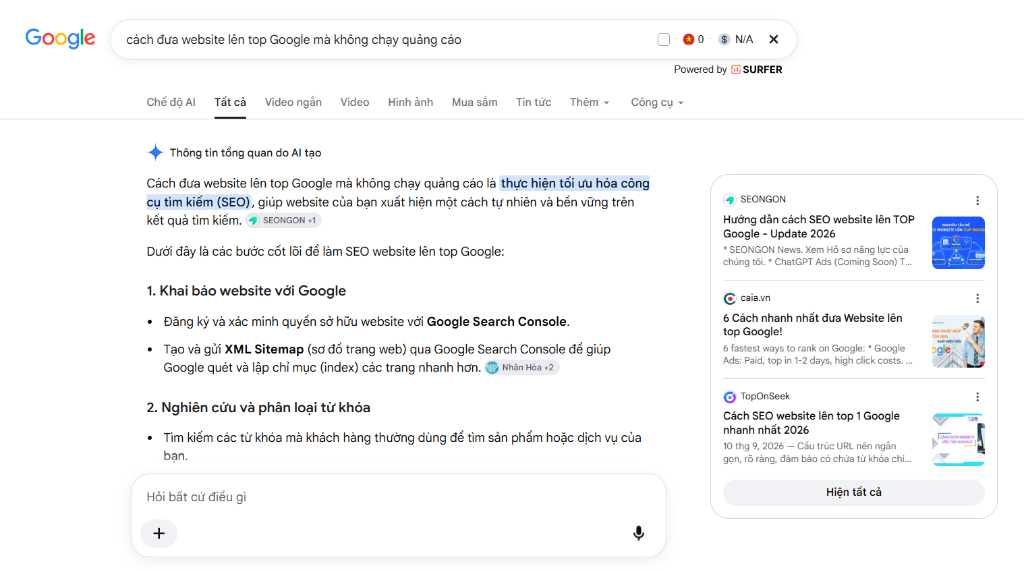Open the Tin tức tab
Image resolution: width=1024 pixels, height=573 pixels.
pos(533,102)
